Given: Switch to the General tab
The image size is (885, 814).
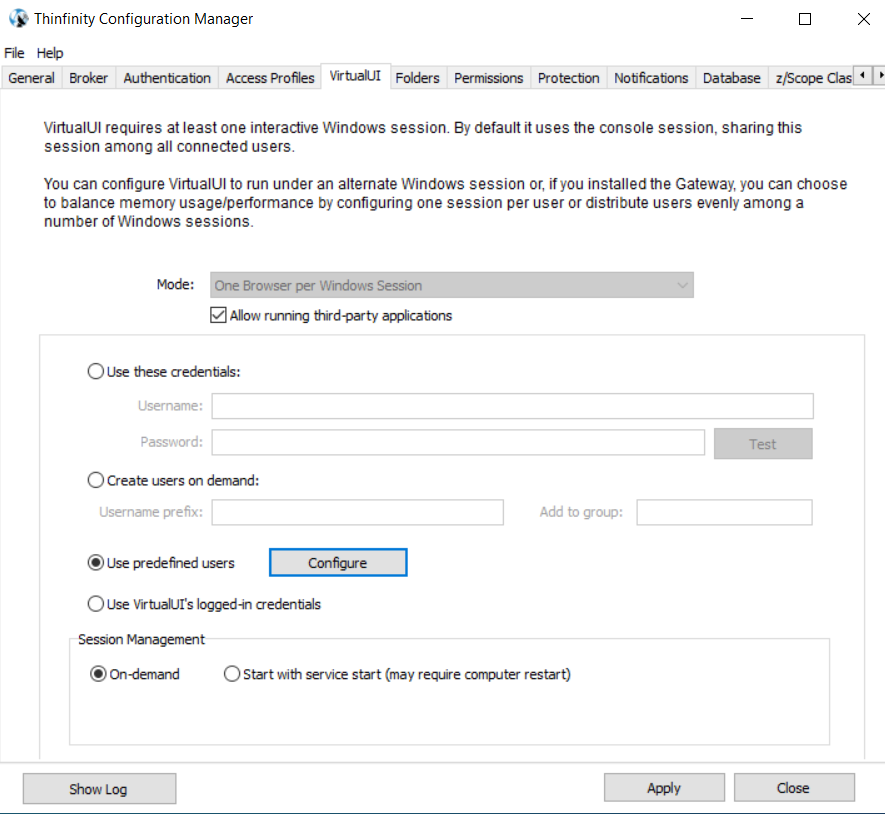Looking at the screenshot, I should pyautogui.click(x=31, y=78).
